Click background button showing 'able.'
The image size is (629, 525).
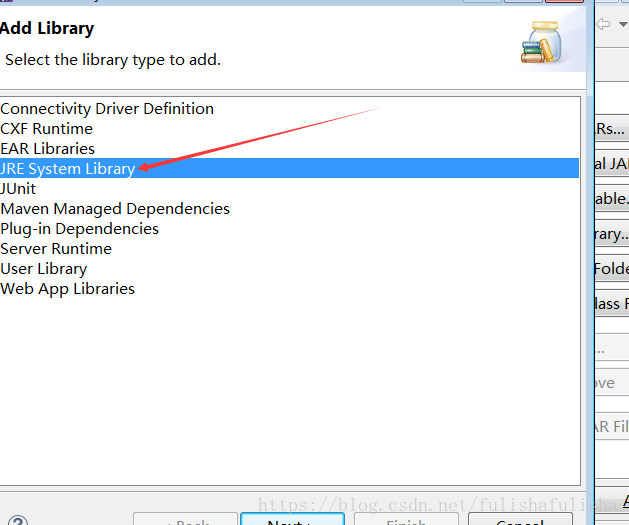(x=612, y=199)
